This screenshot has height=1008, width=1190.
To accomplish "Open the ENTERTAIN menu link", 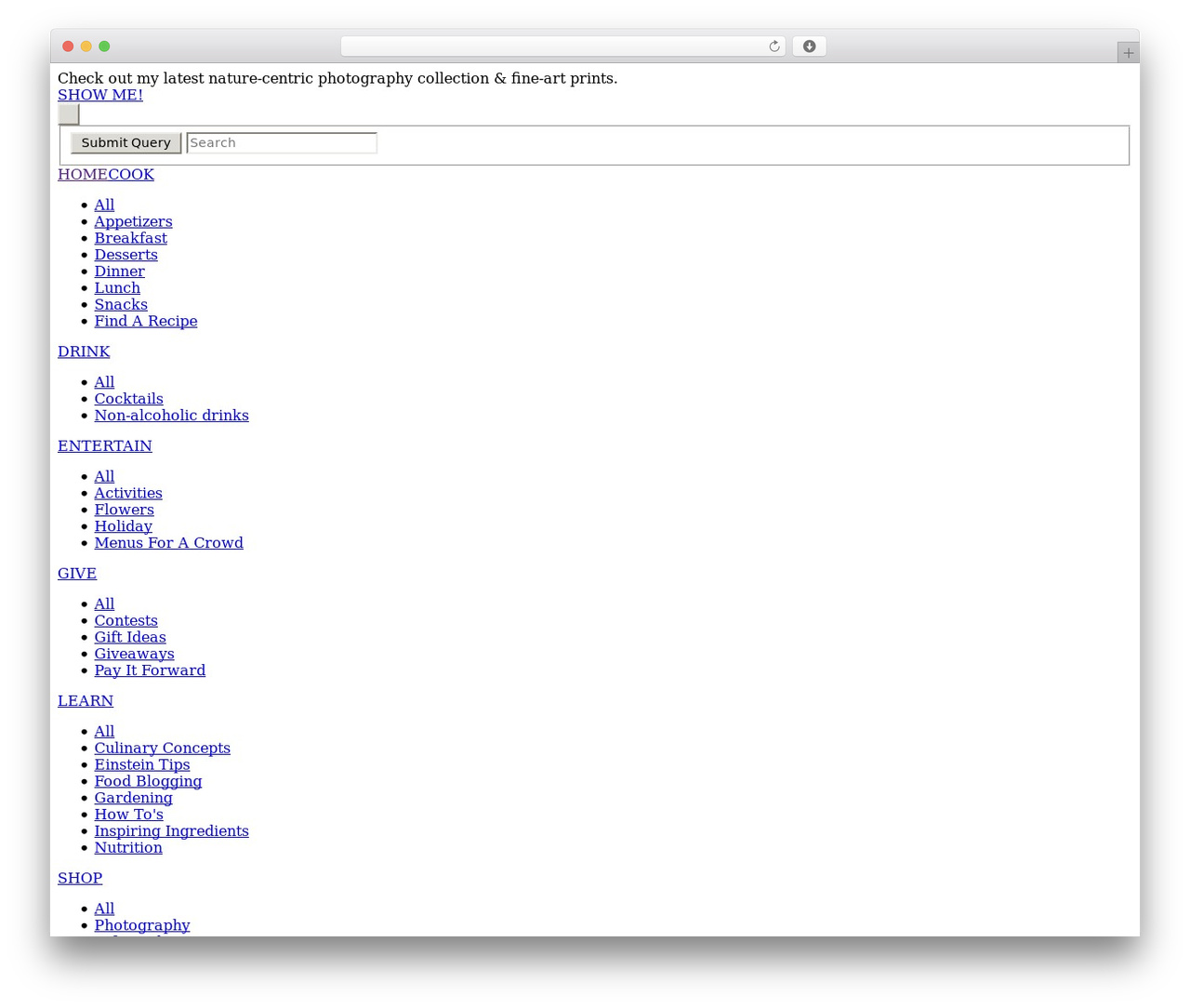I will 105,446.
